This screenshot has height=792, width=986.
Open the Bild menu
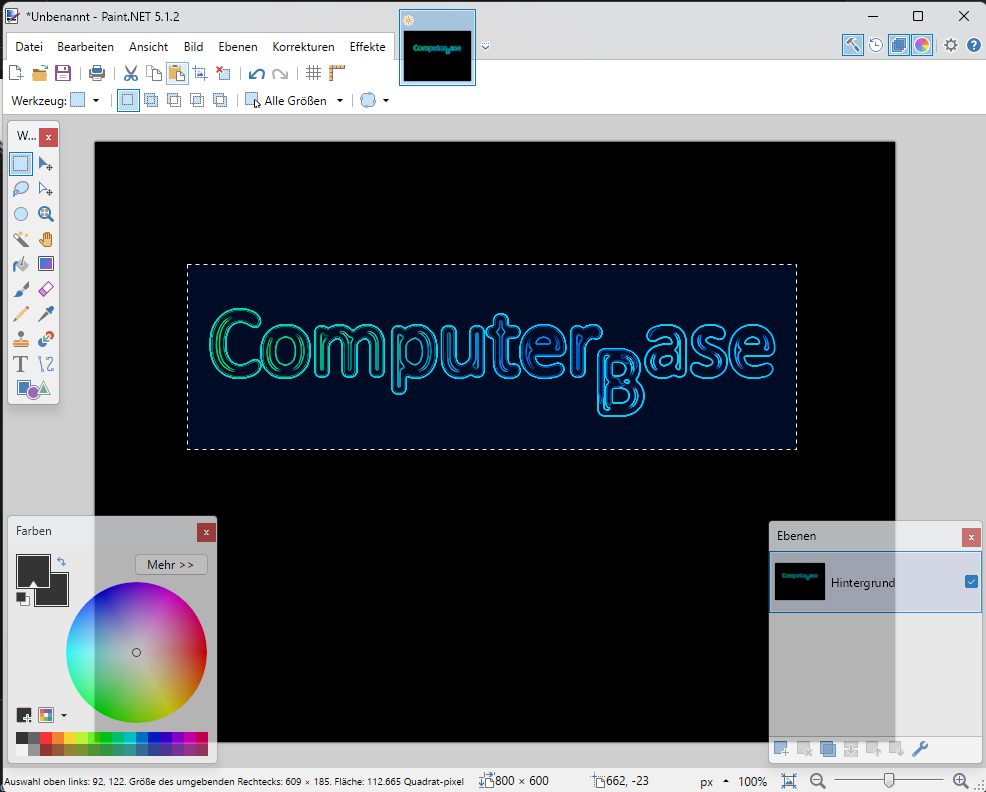pos(194,47)
